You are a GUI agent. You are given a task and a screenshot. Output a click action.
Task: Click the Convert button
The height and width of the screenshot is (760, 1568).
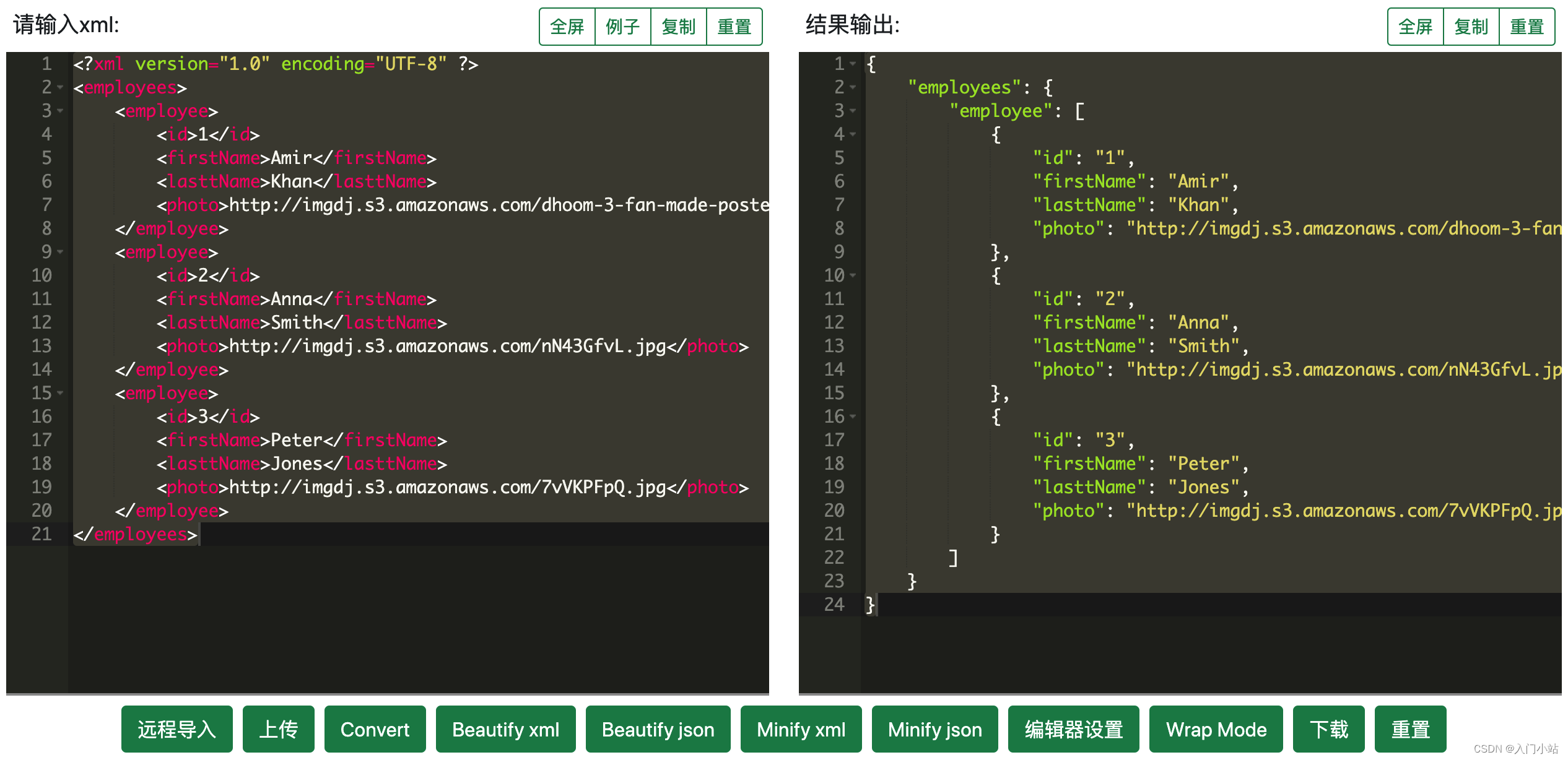pos(375,729)
